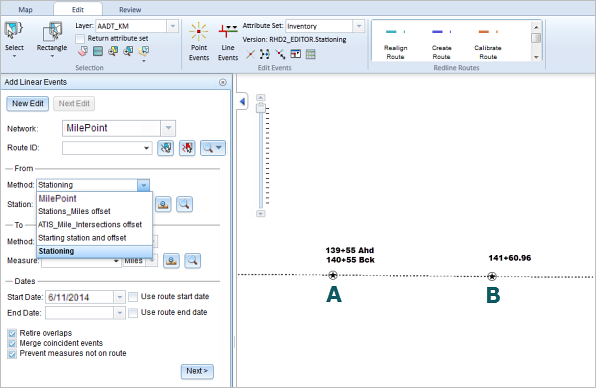Click the Realign Route redline tool
Screen dimensions: 596x388
395,44
